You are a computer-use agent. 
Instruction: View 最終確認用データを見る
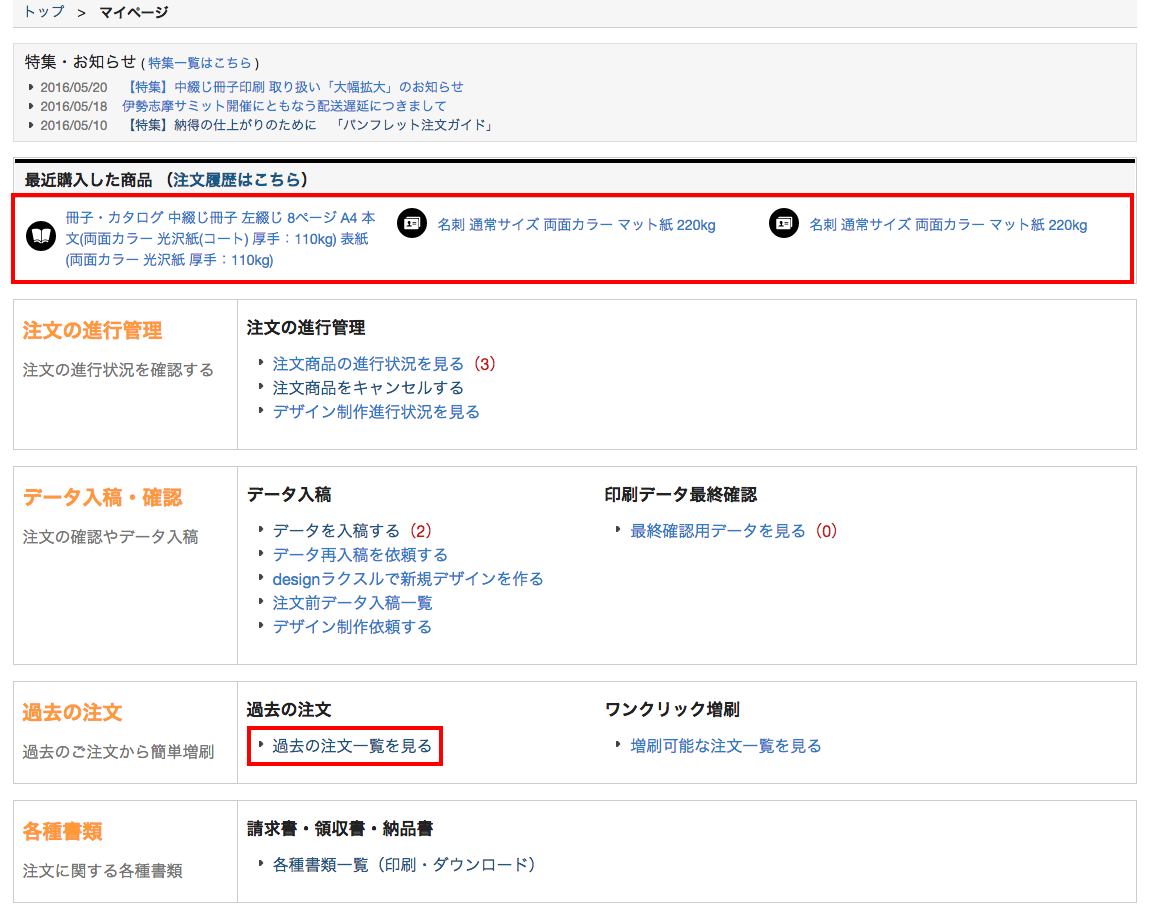[x=717, y=531]
